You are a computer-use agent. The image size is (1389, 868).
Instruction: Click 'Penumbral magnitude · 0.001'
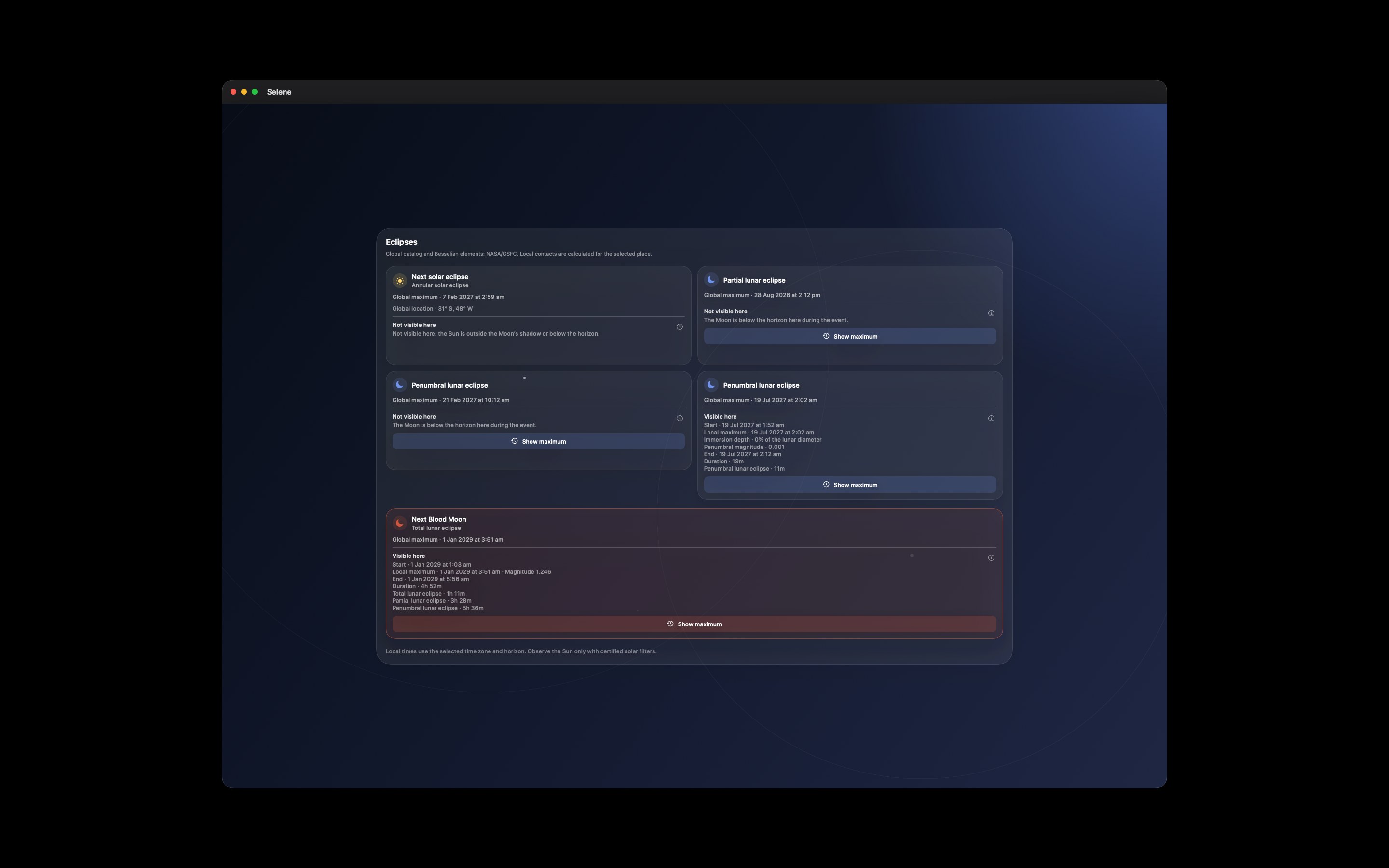744,447
